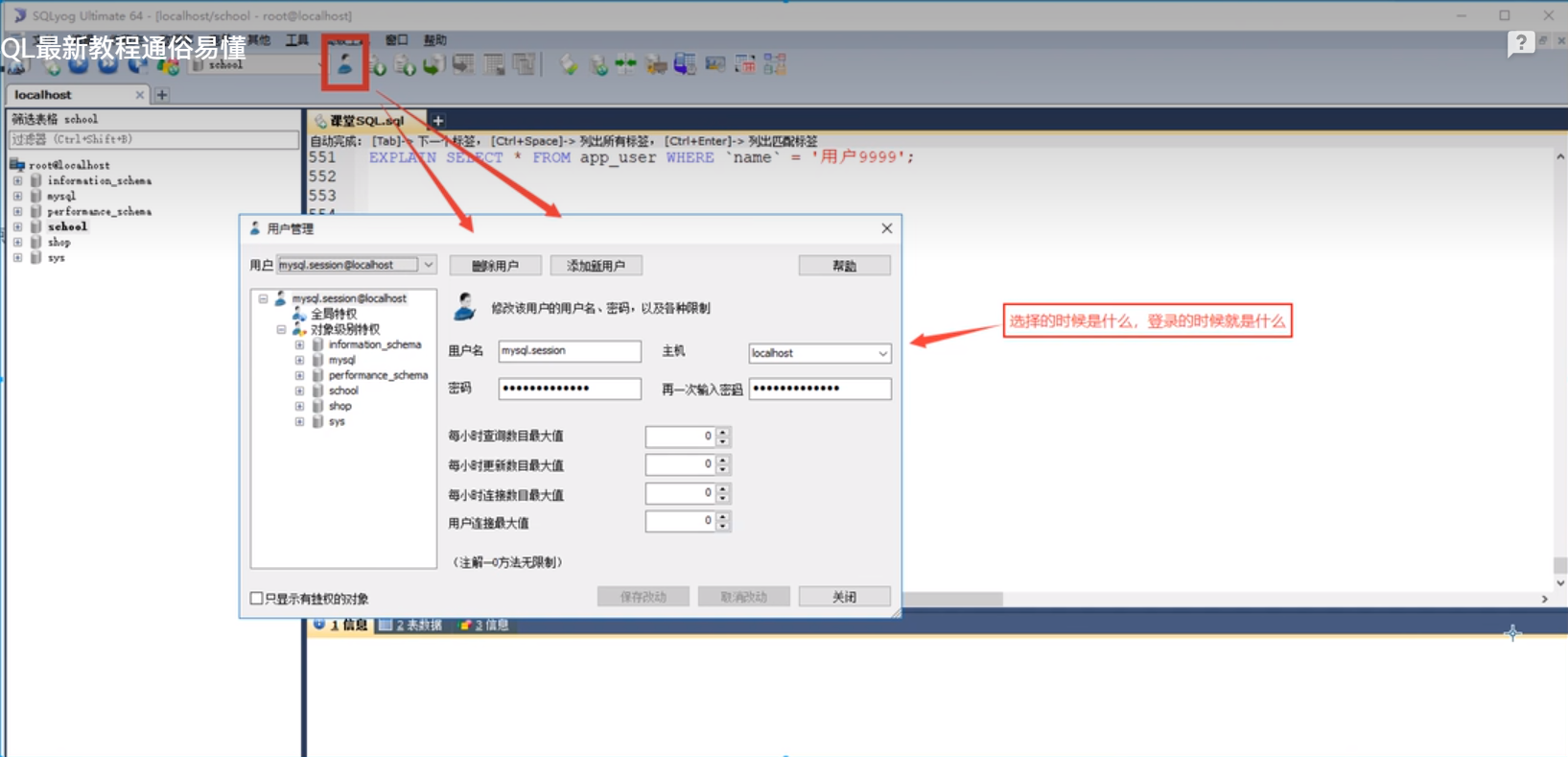Open the 用户 user selection dropdown
The height and width of the screenshot is (757, 1568).
click(x=428, y=265)
